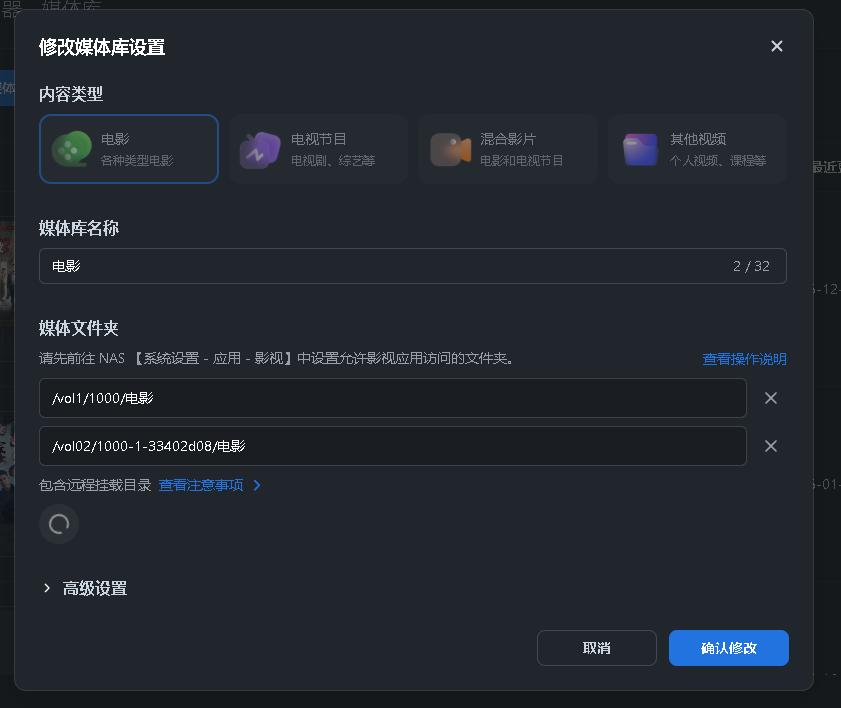This screenshot has width=841, height=708.
Task: Click the /vol1/1000/电影 folder path field
Action: tap(393, 398)
